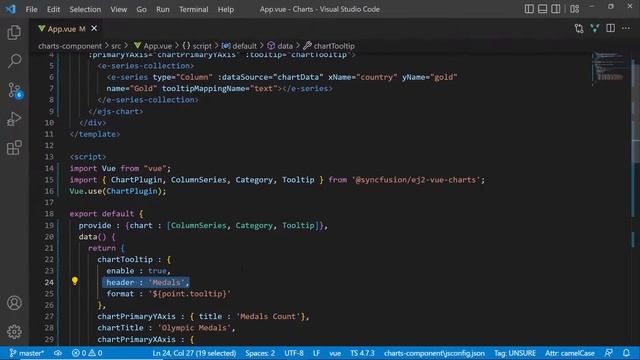The height and width of the screenshot is (360, 640).
Task: Click Synchronize Changes cloud icon
Action: [x=58, y=353]
